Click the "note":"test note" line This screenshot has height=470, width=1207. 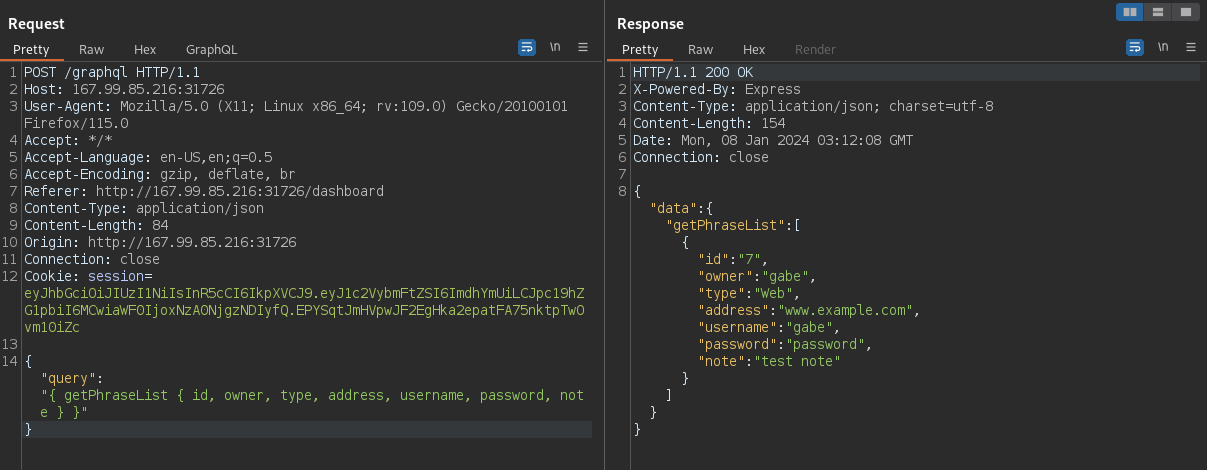(x=769, y=361)
